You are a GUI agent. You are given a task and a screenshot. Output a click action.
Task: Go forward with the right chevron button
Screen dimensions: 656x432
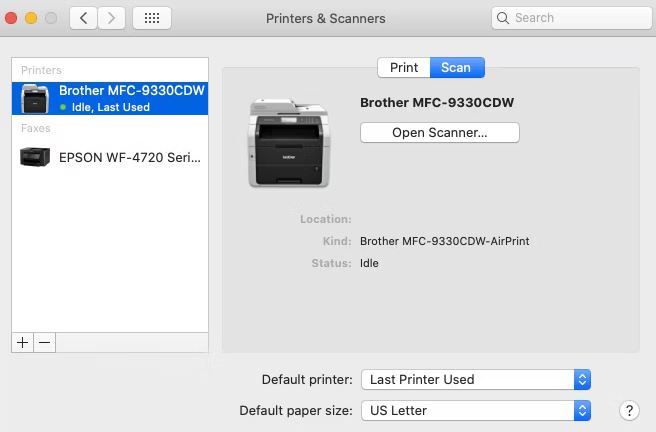(111, 18)
